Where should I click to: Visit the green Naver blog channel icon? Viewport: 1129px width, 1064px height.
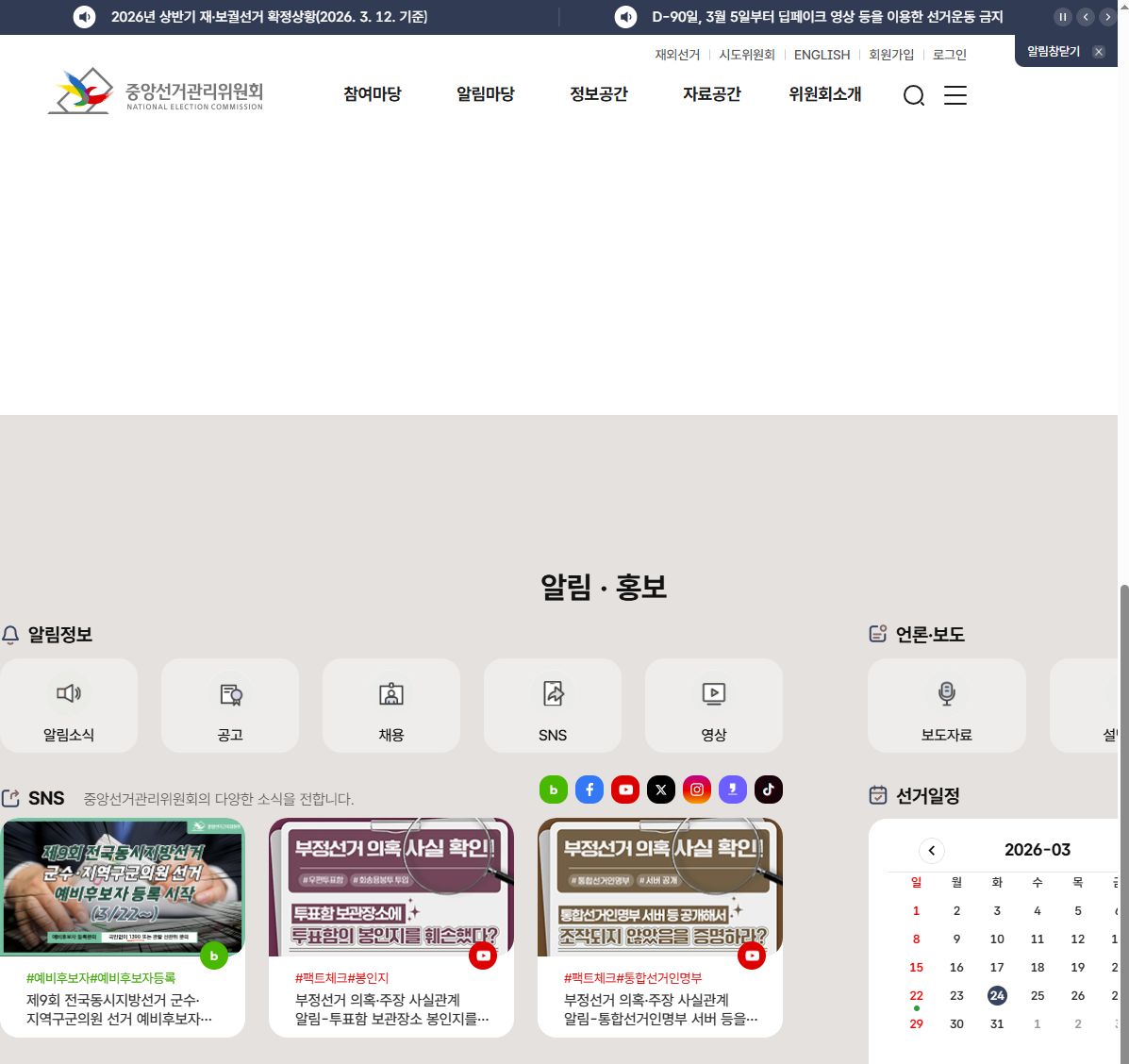pos(553,790)
